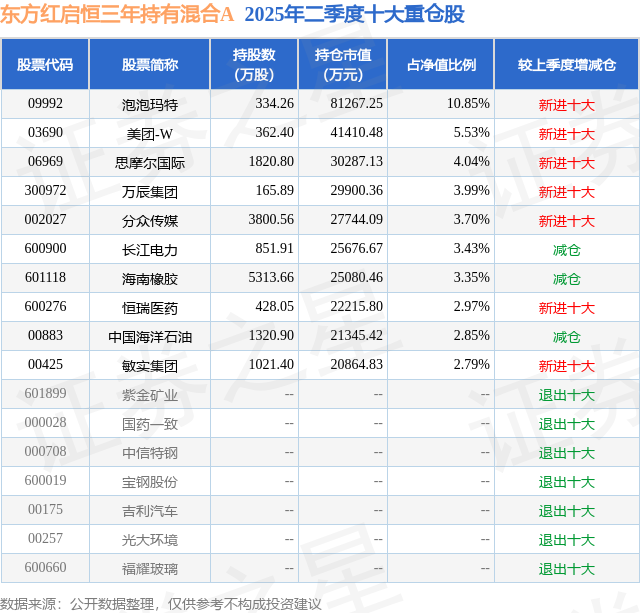Select stock code 00425
The width and height of the screenshot is (640, 613).
click(45, 364)
